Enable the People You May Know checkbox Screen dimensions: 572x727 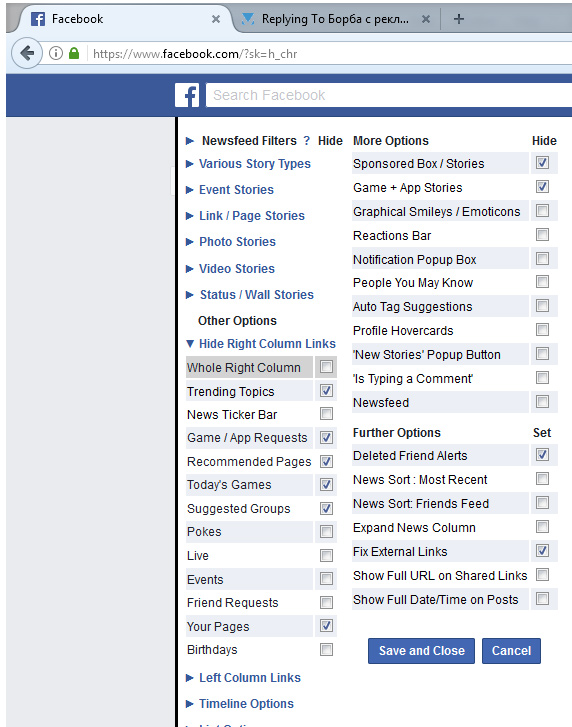click(x=542, y=281)
